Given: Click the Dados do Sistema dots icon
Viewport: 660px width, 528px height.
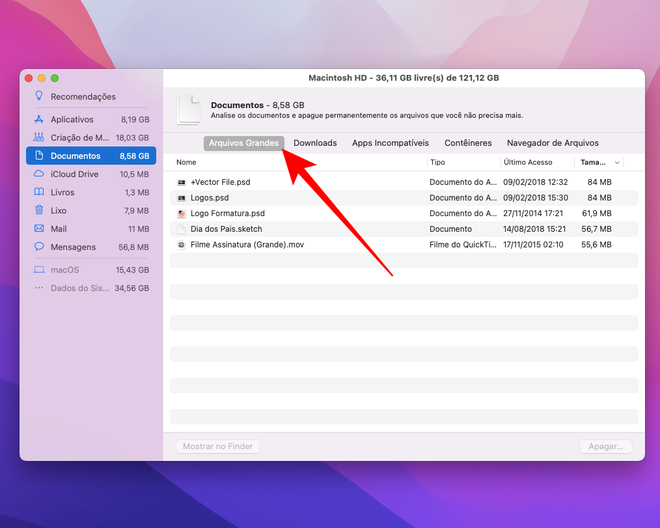Looking at the screenshot, I should pos(39,288).
